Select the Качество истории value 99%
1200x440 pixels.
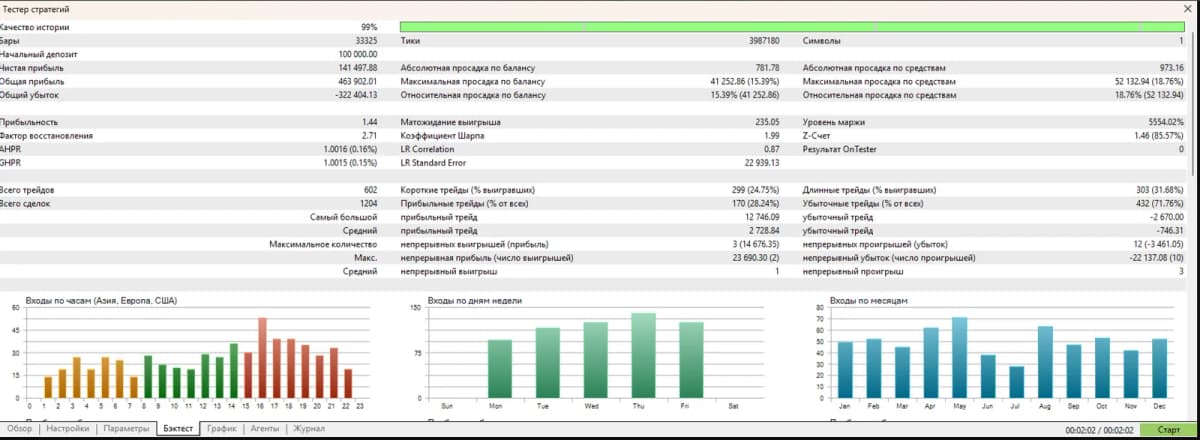coord(368,27)
